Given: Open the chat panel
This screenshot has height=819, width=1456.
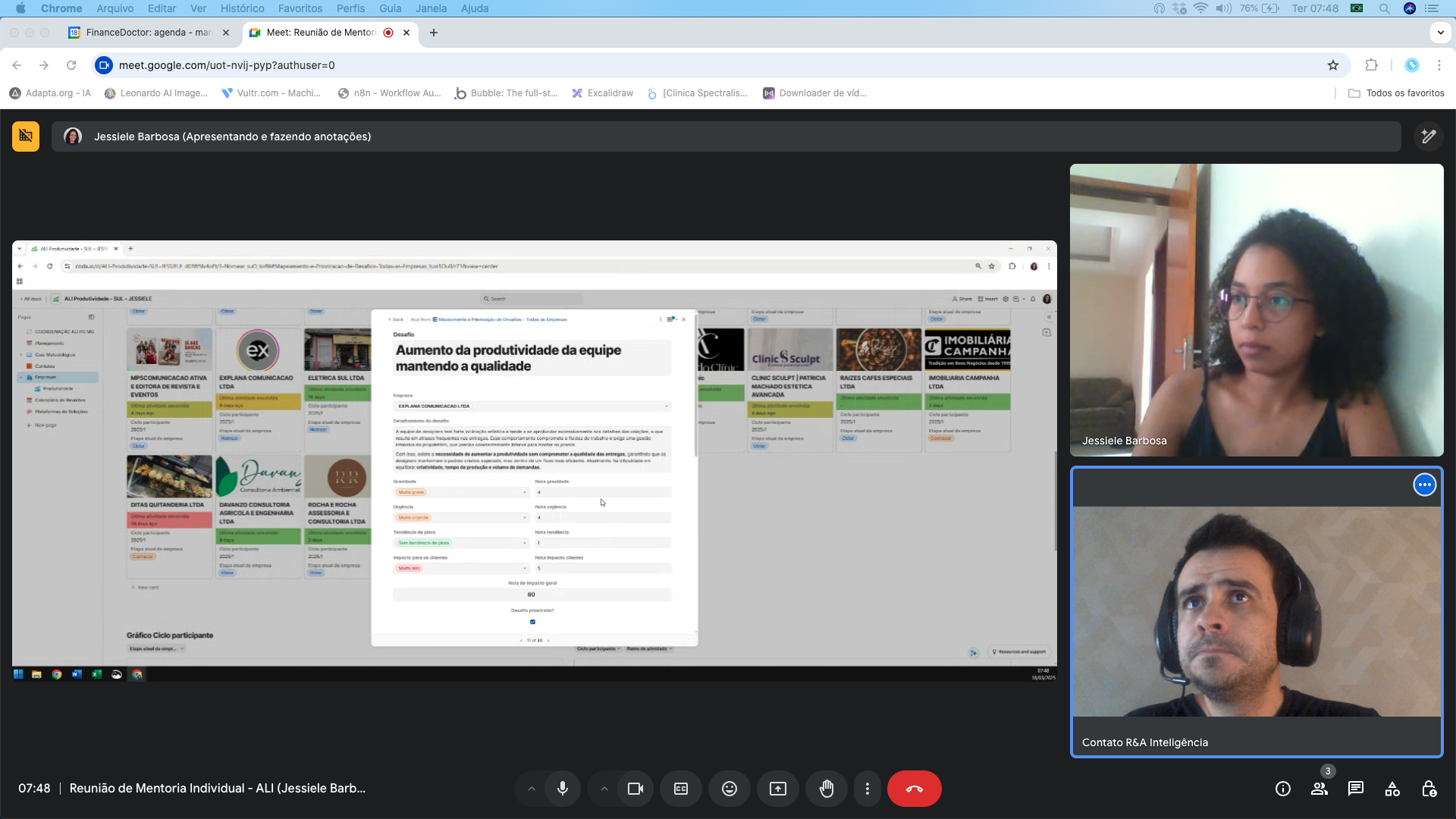Looking at the screenshot, I should [1356, 789].
